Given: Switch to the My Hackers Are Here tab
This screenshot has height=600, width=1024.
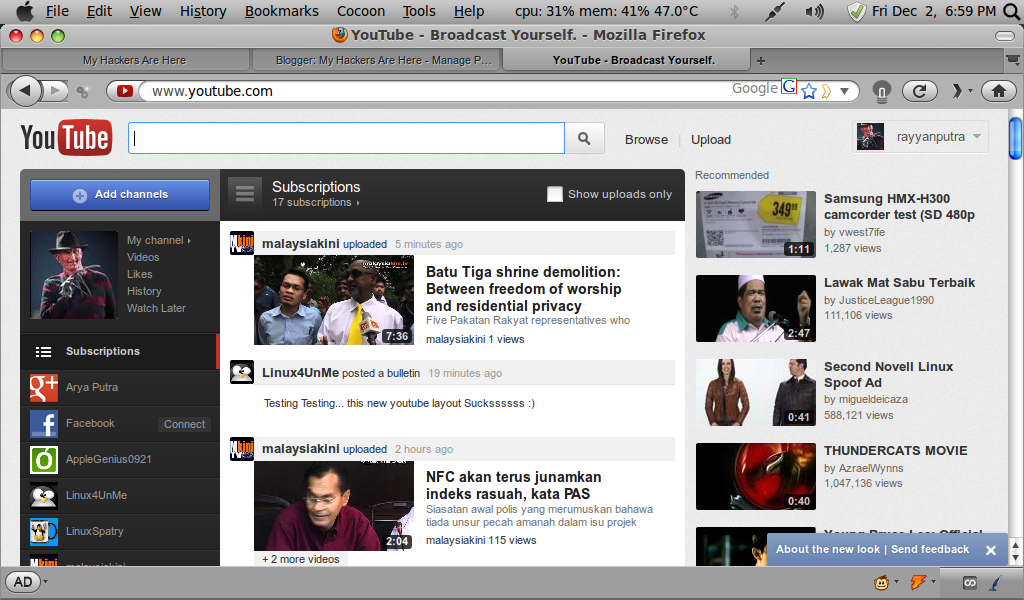Looking at the screenshot, I should click(126, 60).
